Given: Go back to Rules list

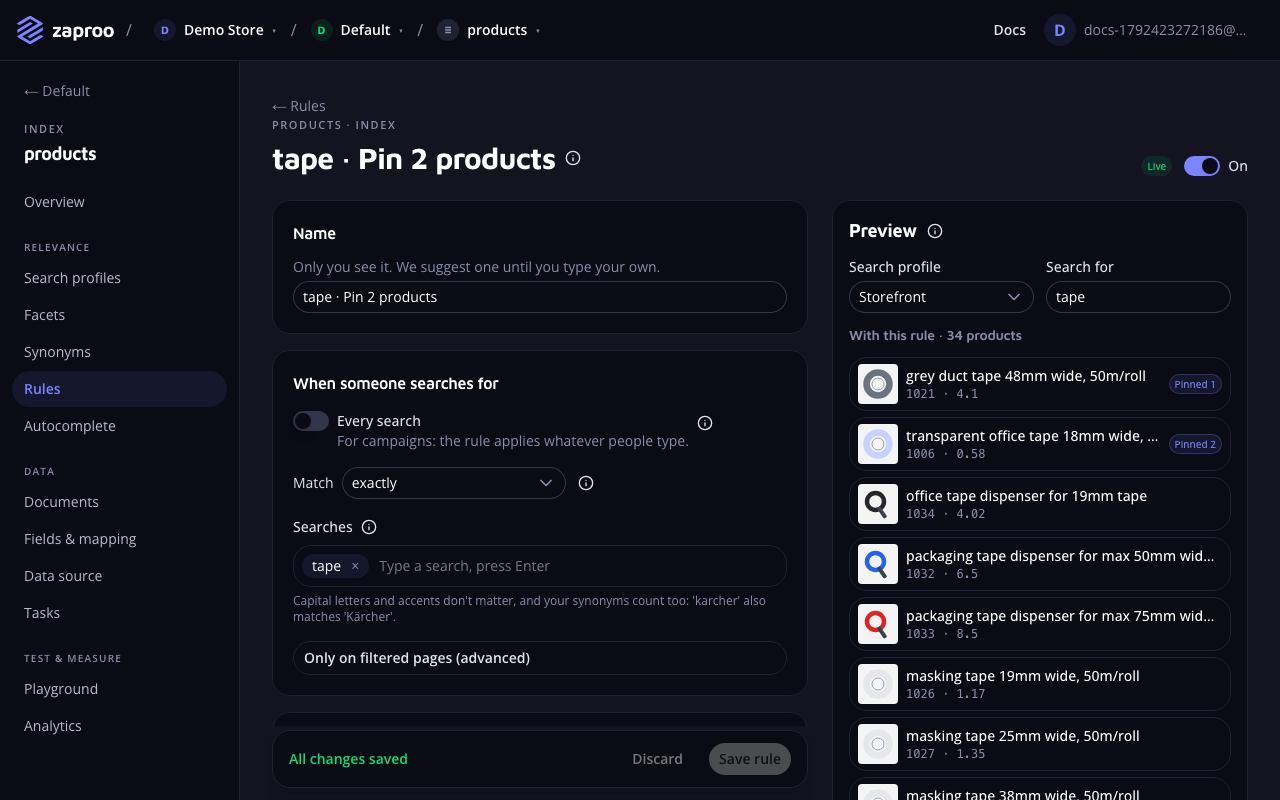Looking at the screenshot, I should [x=299, y=106].
